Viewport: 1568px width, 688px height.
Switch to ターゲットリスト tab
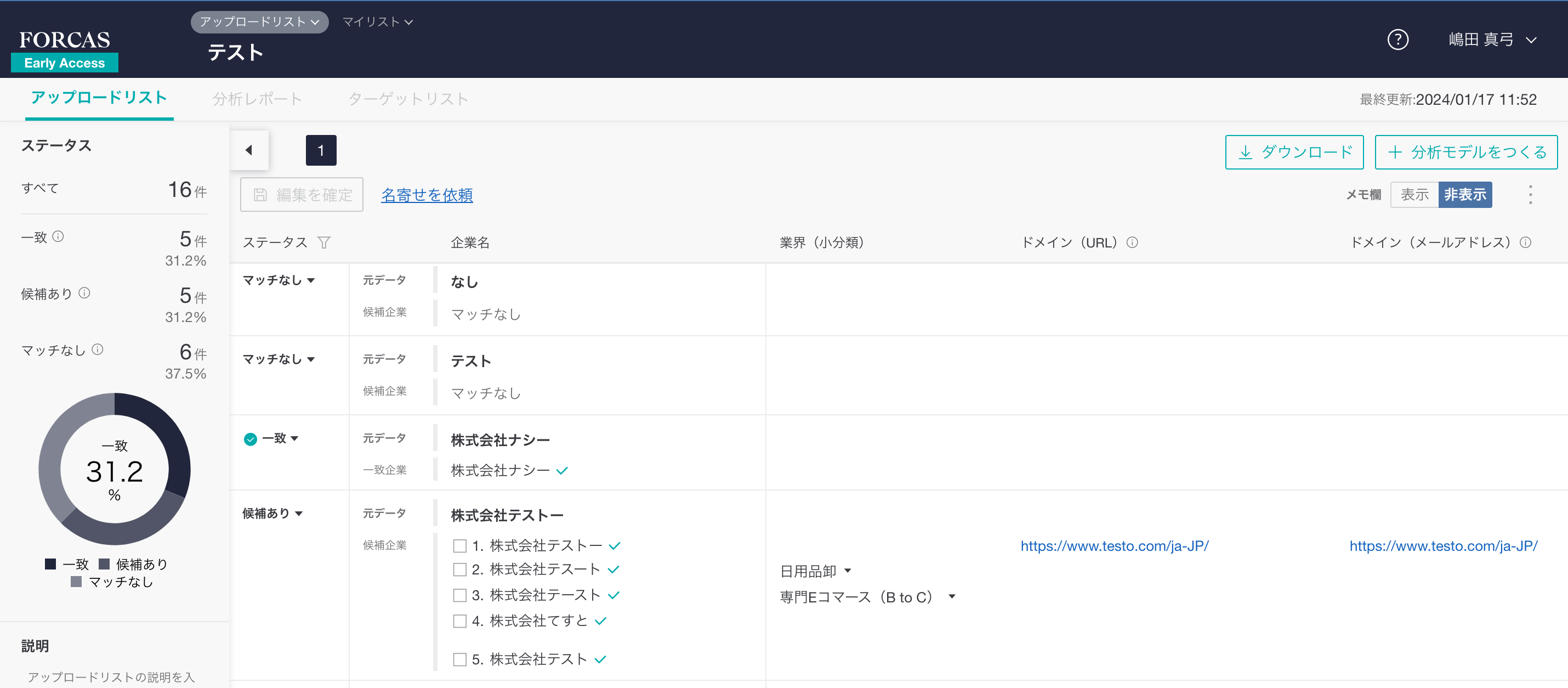click(x=408, y=99)
